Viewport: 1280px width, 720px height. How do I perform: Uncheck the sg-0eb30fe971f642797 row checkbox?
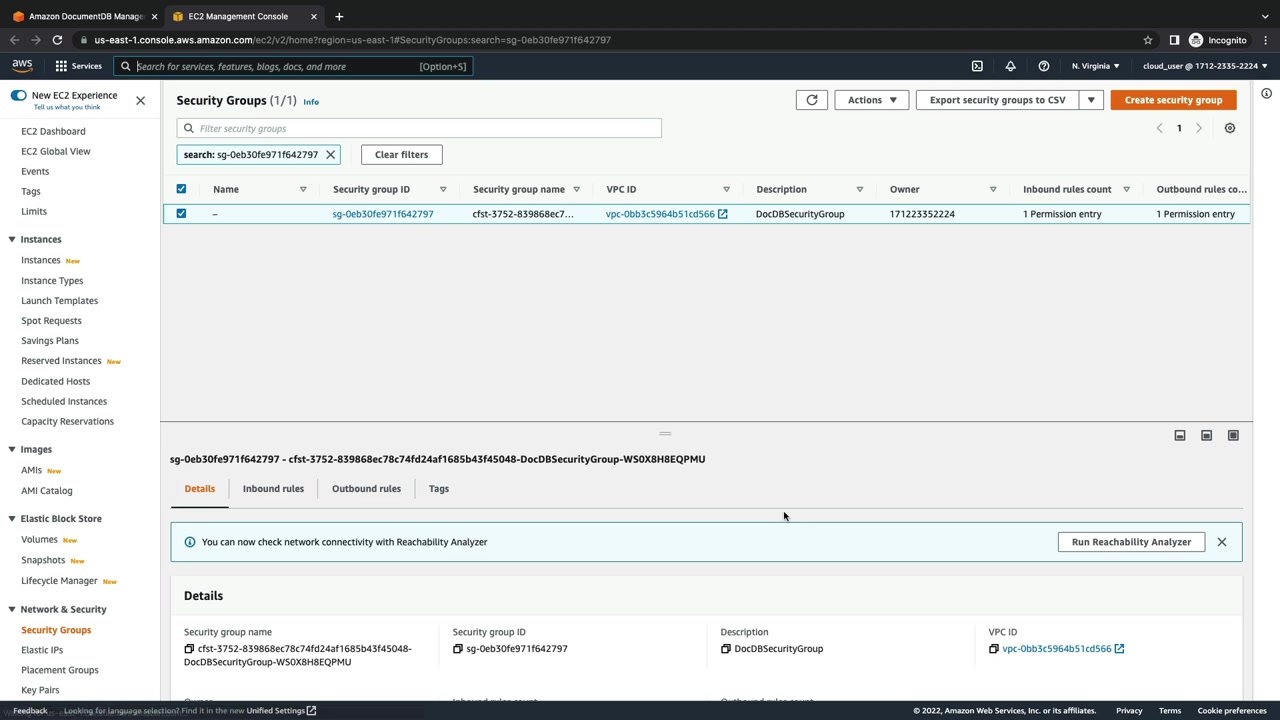pos(181,213)
